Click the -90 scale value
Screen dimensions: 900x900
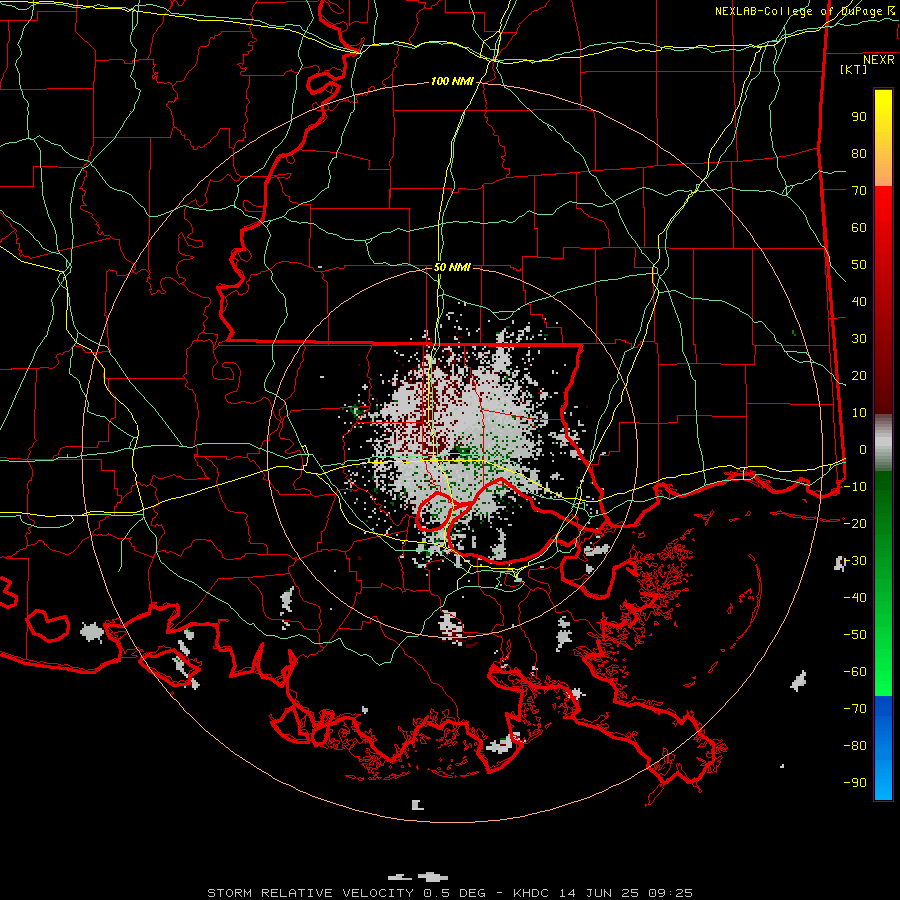(x=855, y=783)
